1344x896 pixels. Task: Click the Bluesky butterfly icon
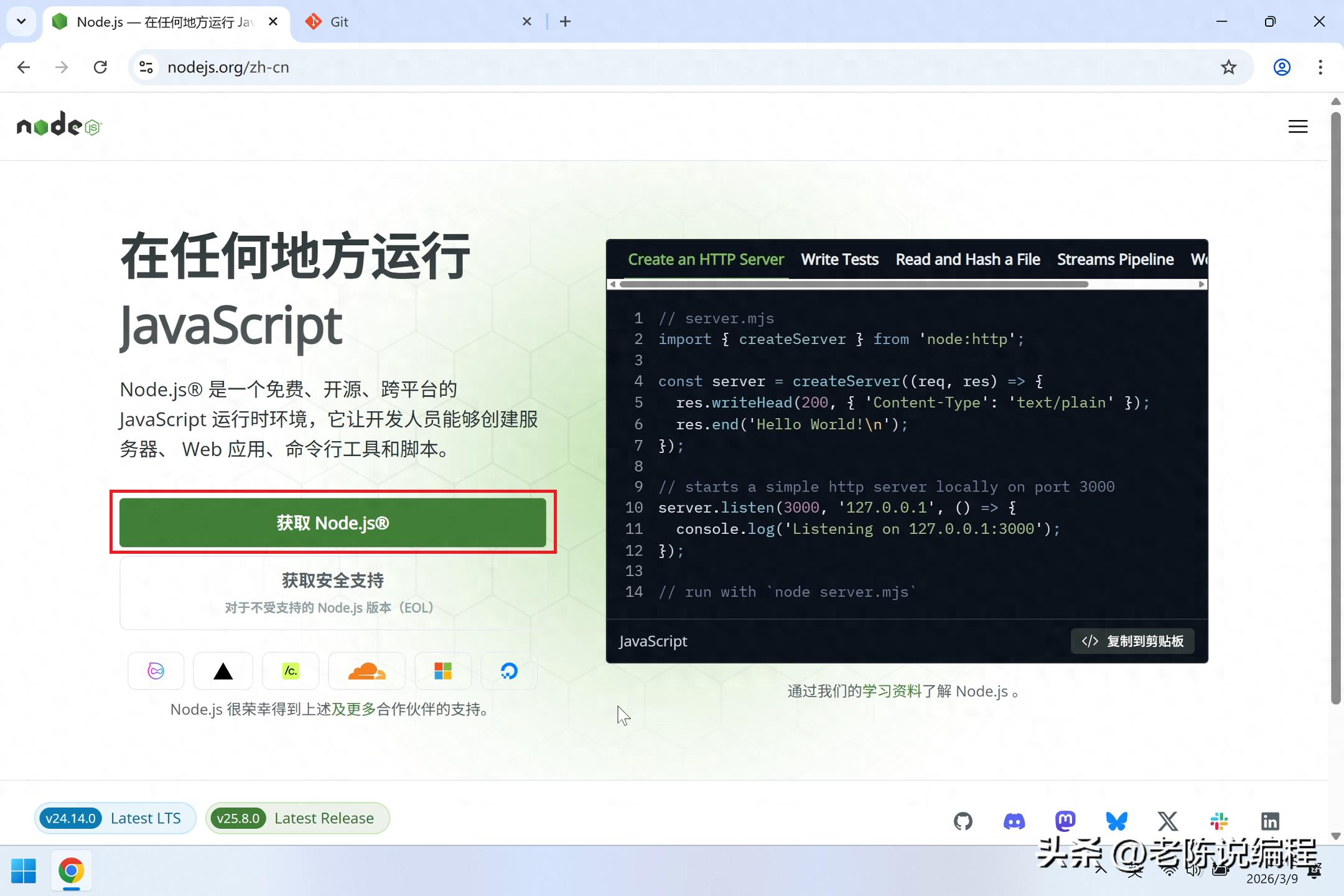1116,821
